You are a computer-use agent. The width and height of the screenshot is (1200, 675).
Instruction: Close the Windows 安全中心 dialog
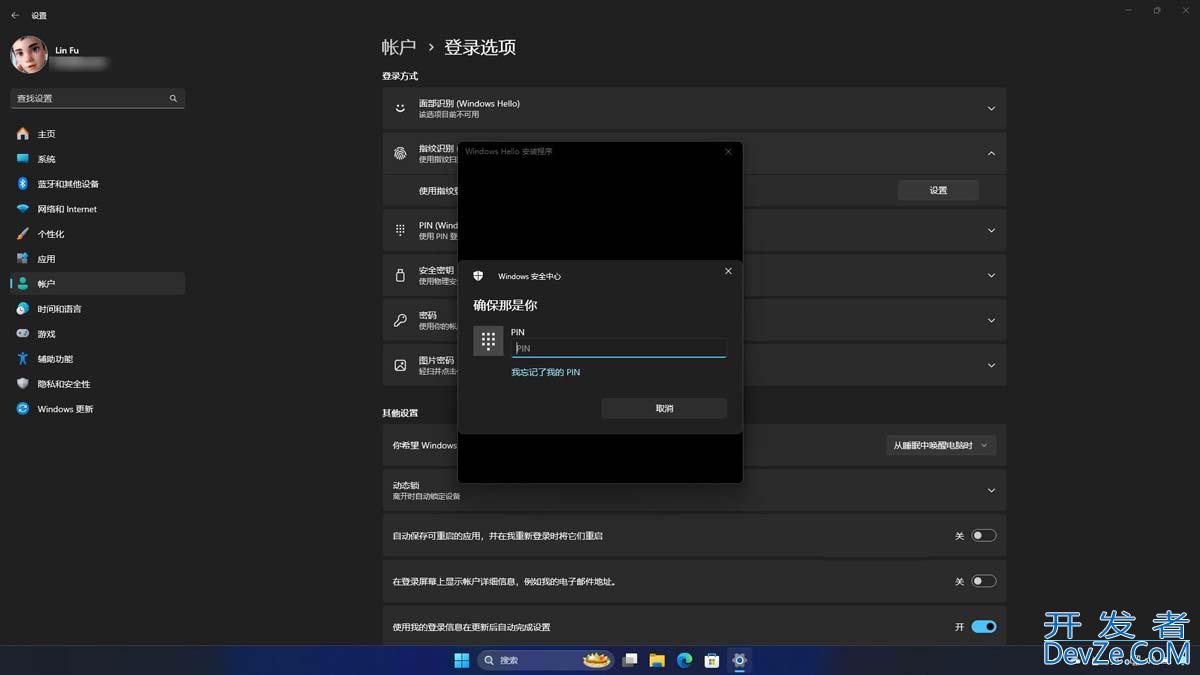coord(728,271)
